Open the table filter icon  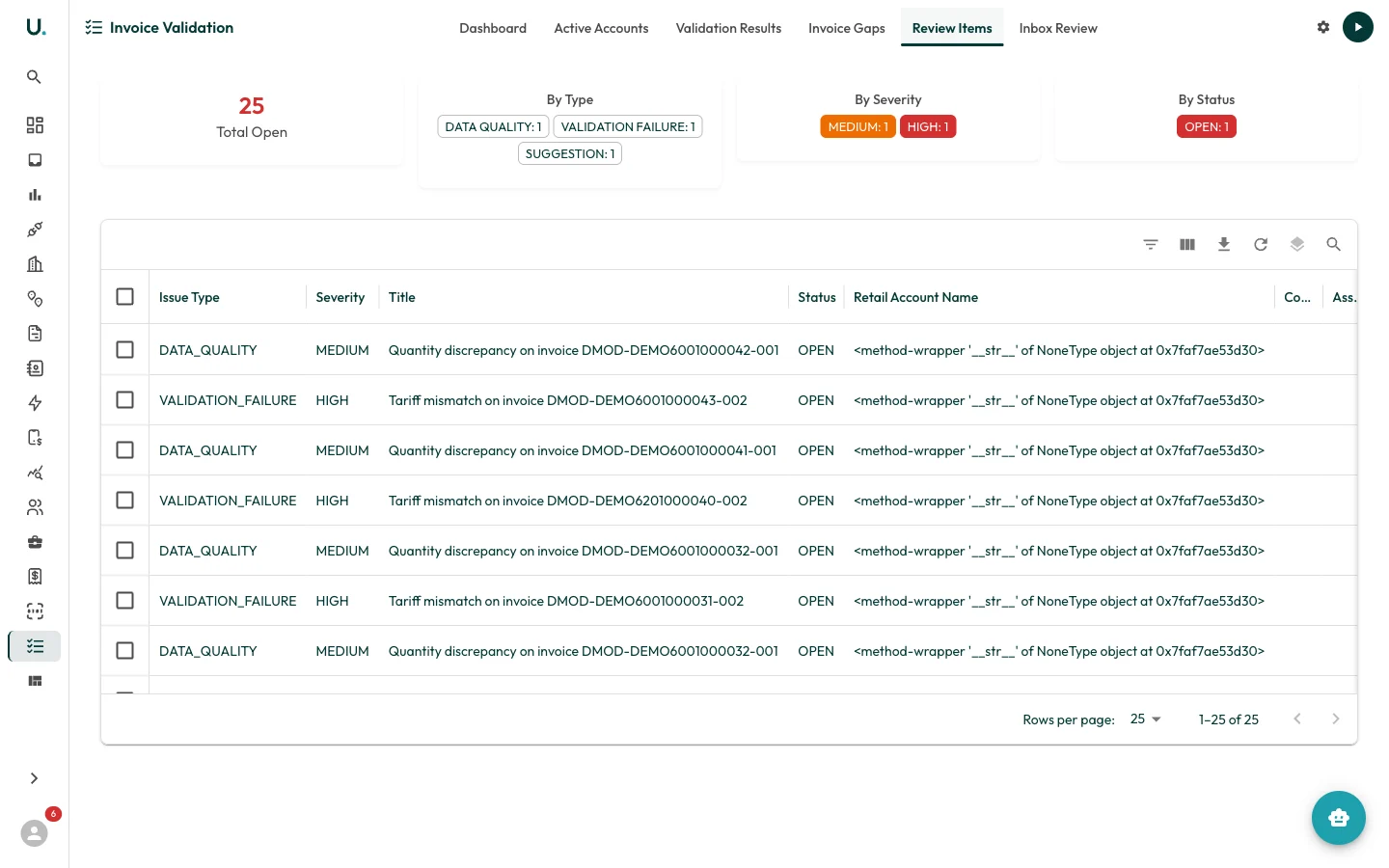pyautogui.click(x=1151, y=245)
